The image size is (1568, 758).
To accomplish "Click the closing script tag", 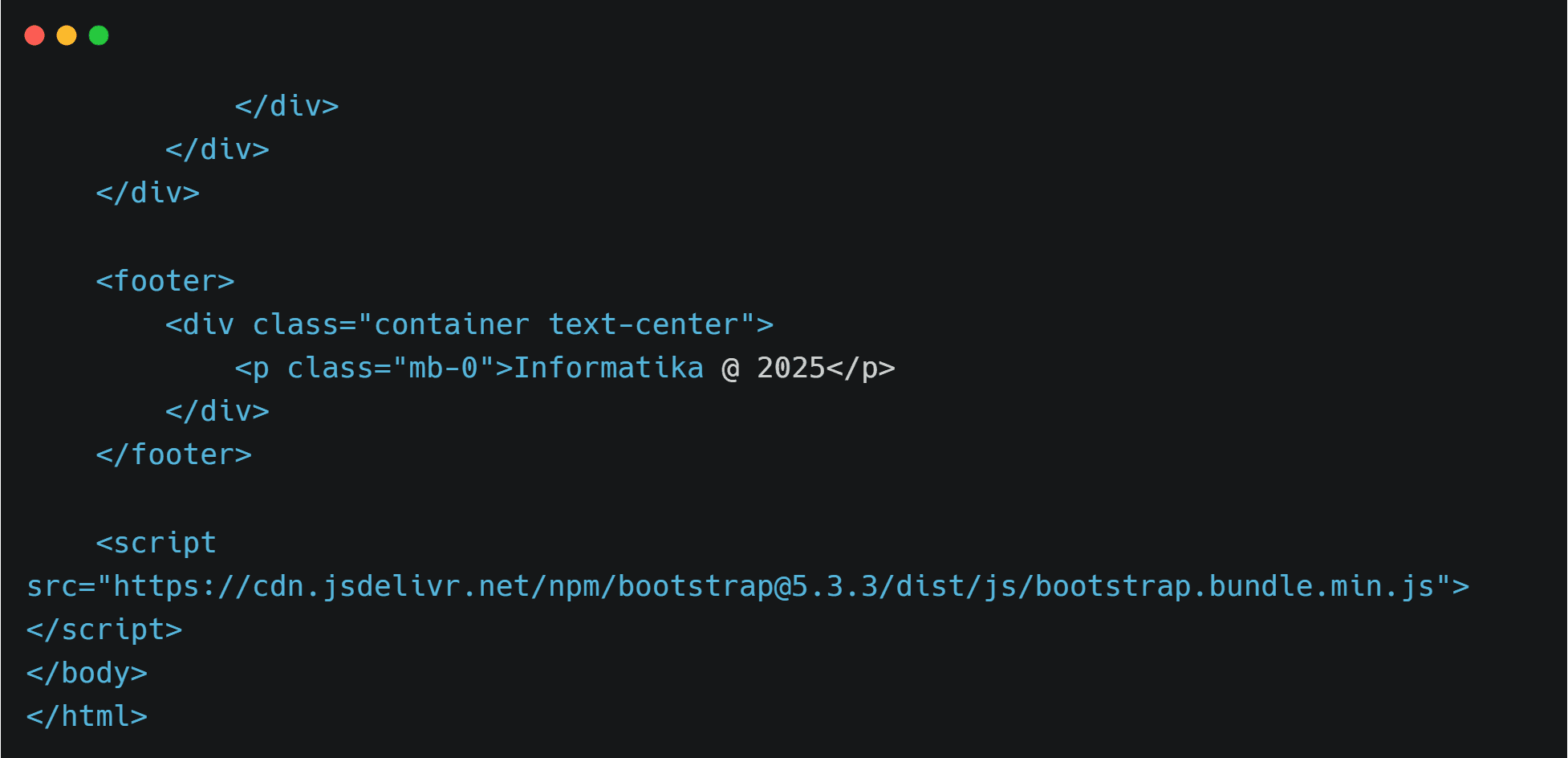I will (104, 630).
